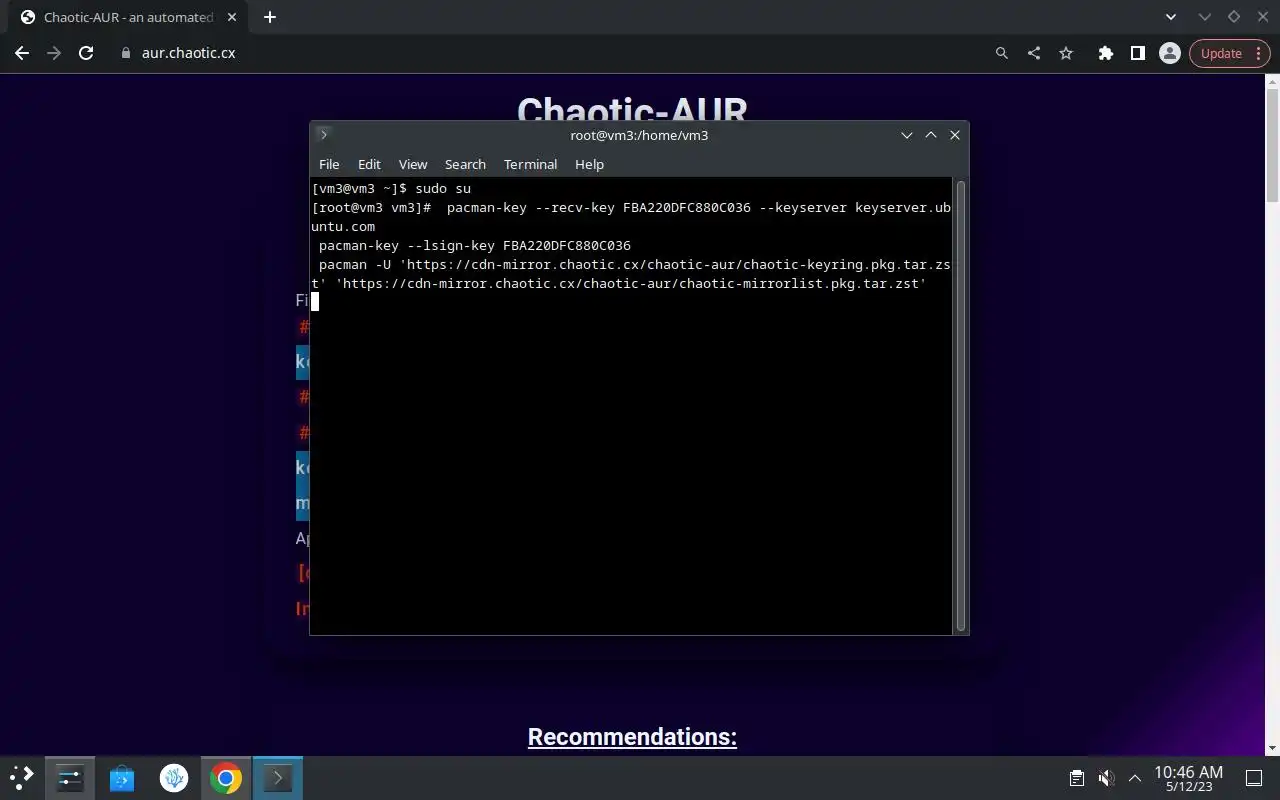Switch to Google Chrome in the taskbar
1280x800 pixels.
click(x=226, y=777)
